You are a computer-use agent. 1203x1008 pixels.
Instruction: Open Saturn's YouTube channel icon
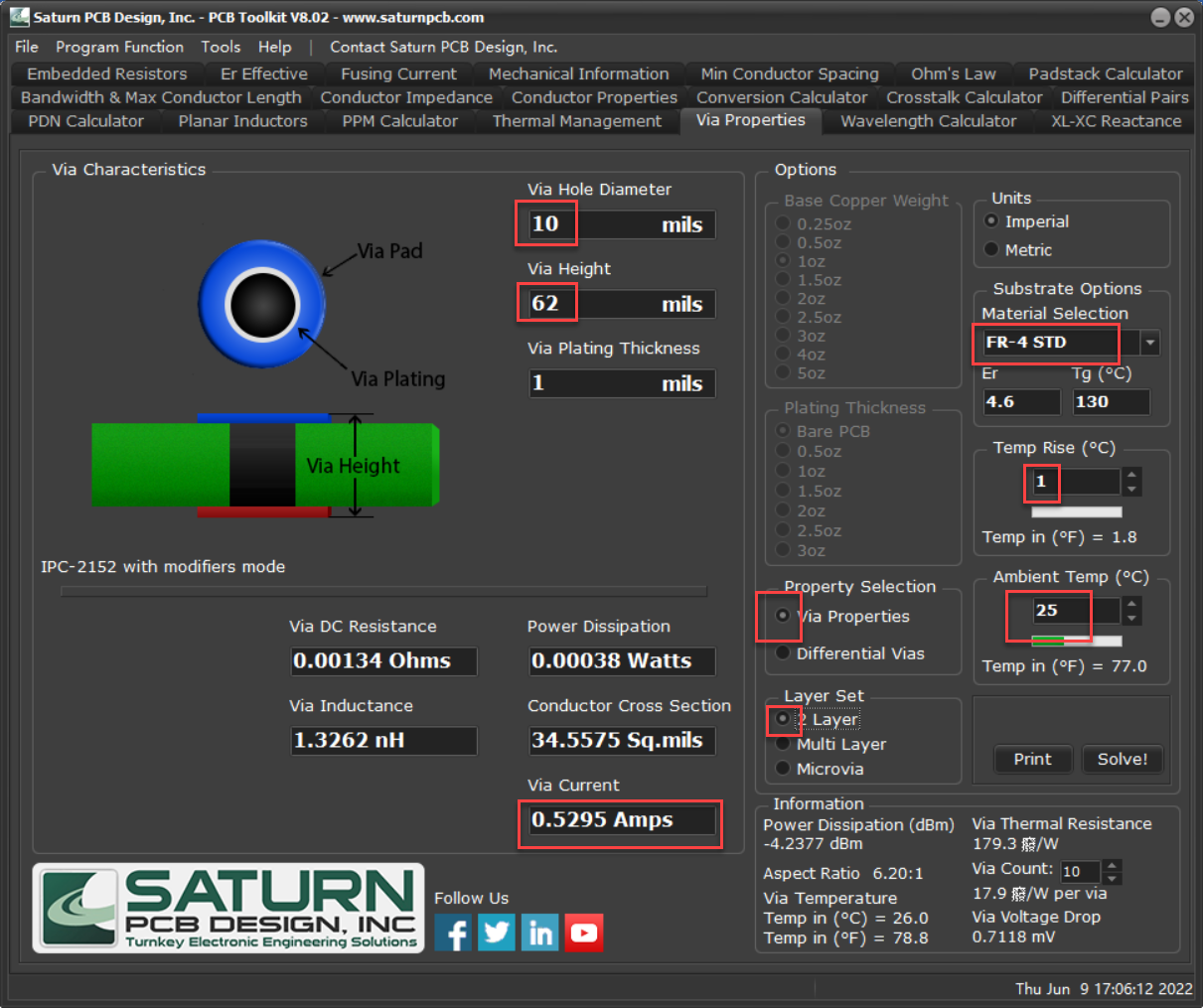584,933
